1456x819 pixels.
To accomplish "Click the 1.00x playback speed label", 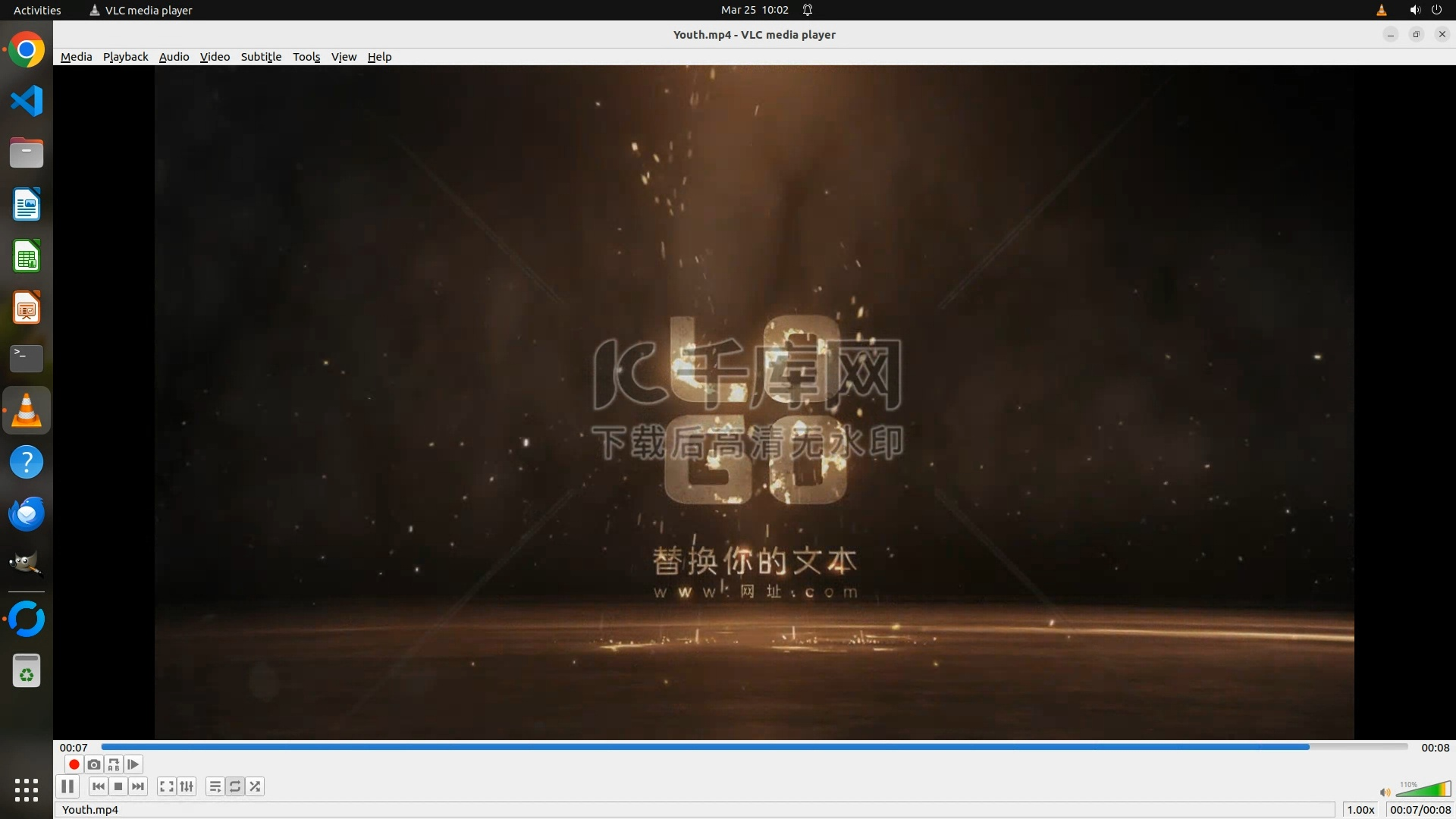I will click(x=1360, y=810).
